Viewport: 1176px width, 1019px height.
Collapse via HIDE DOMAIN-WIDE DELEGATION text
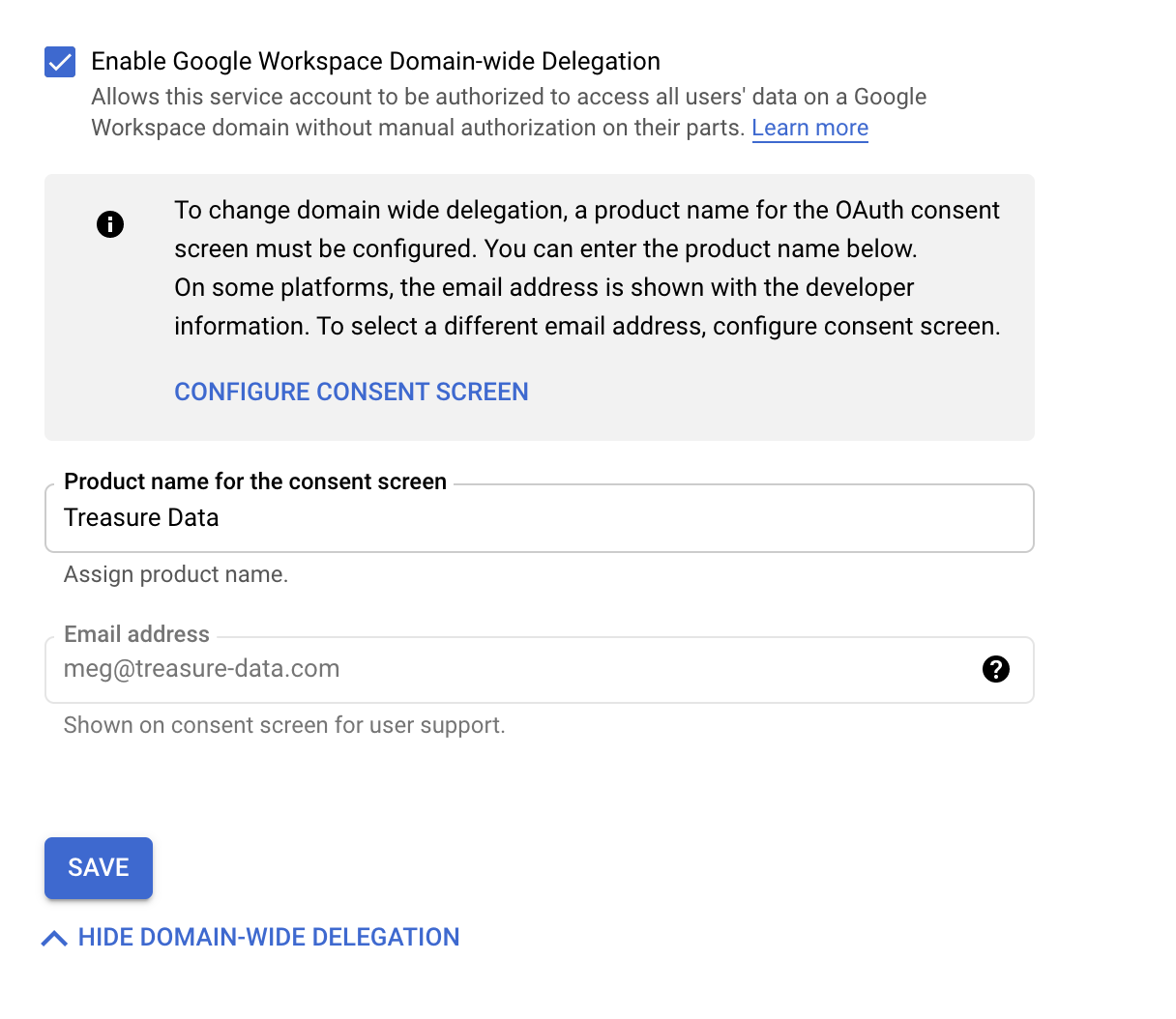tap(269, 937)
